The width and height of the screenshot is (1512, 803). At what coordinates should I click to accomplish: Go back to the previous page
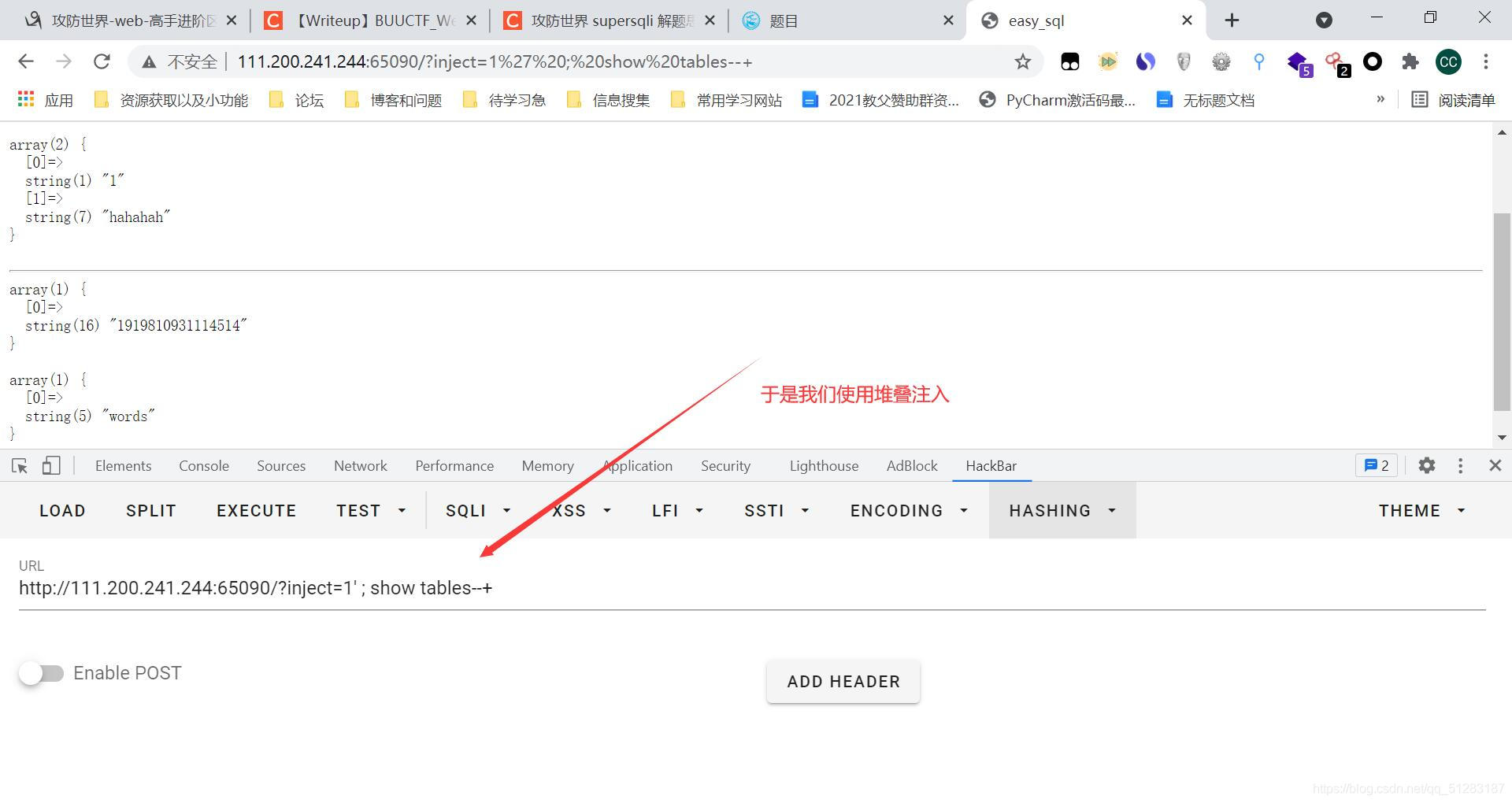coord(26,61)
